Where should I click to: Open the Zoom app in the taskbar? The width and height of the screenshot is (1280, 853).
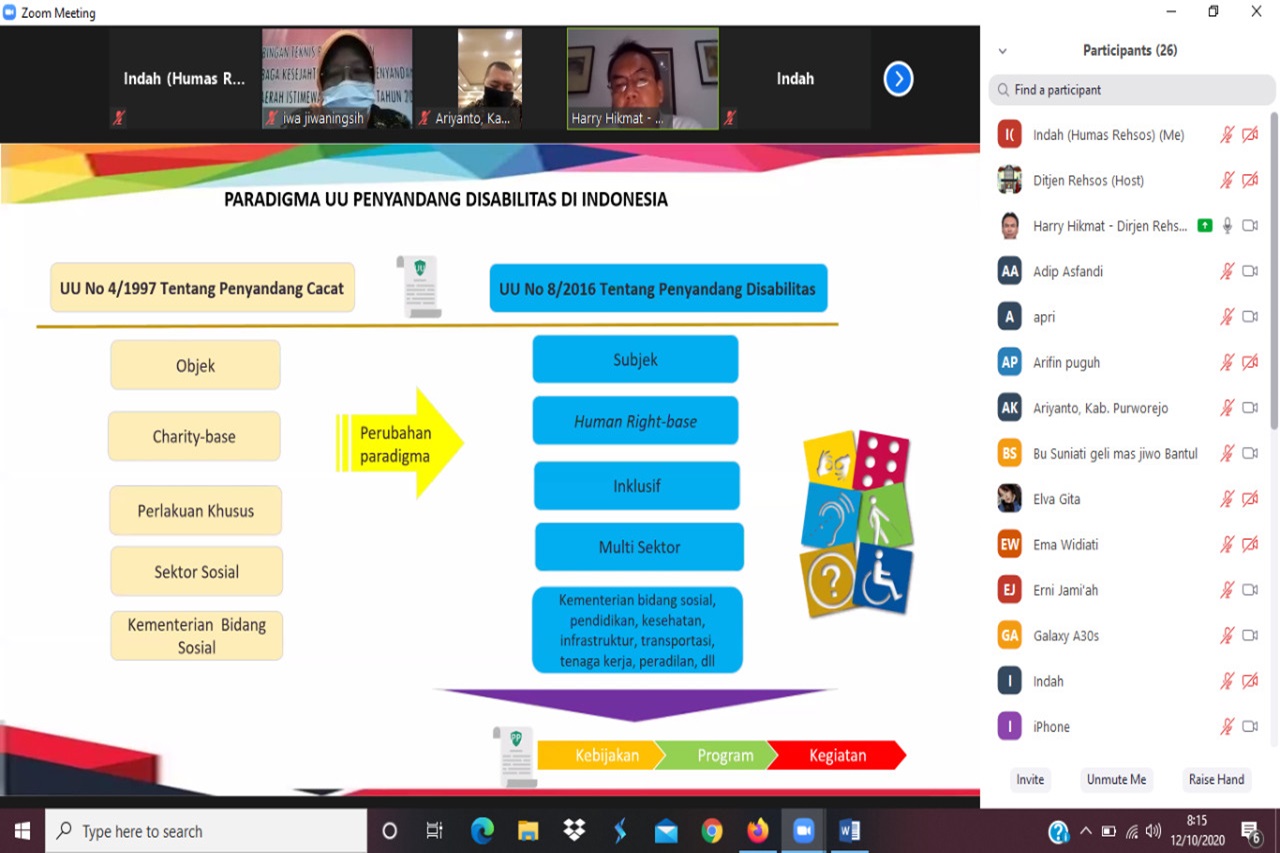tap(803, 831)
